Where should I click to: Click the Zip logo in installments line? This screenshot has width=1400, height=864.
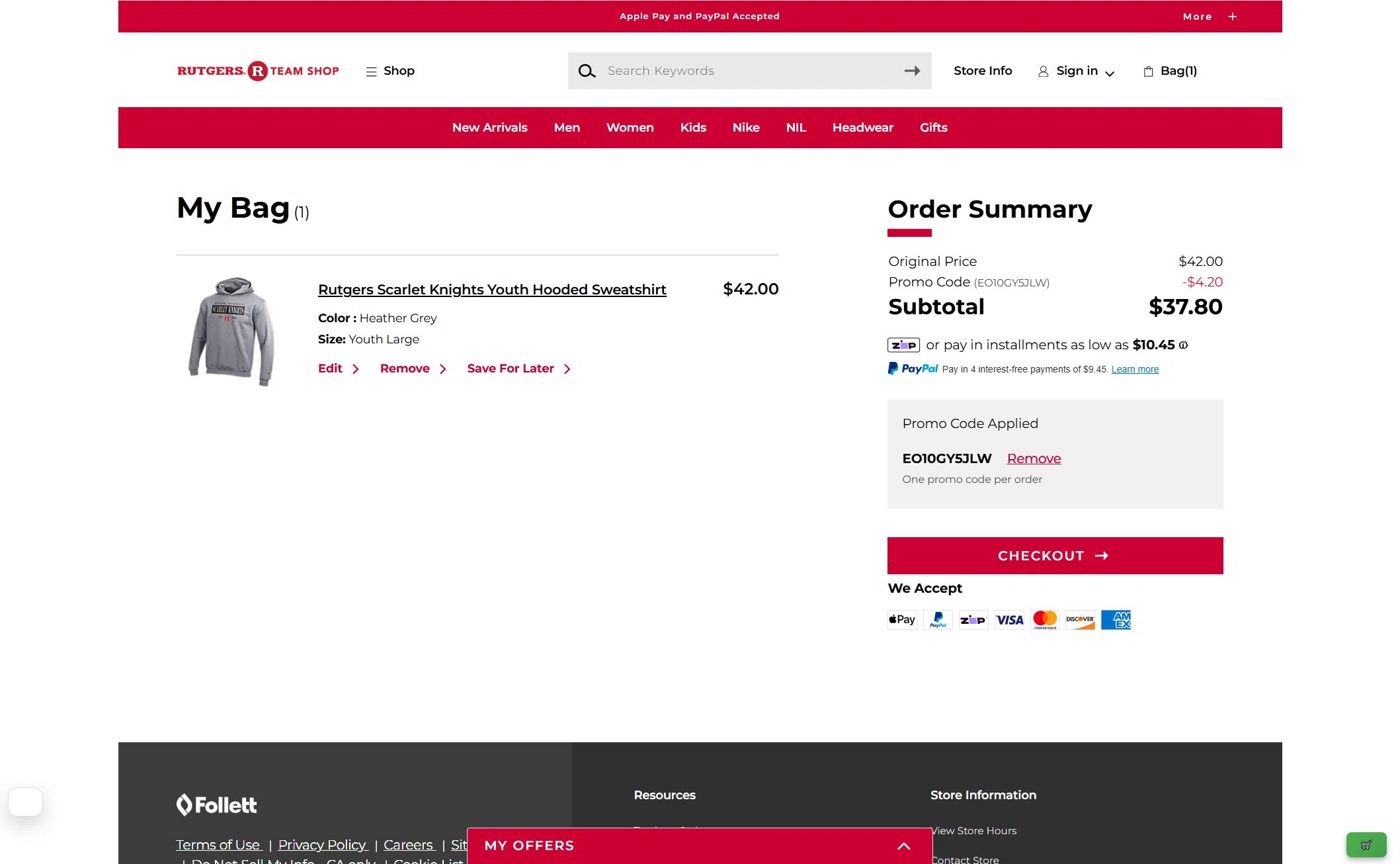tap(903, 345)
